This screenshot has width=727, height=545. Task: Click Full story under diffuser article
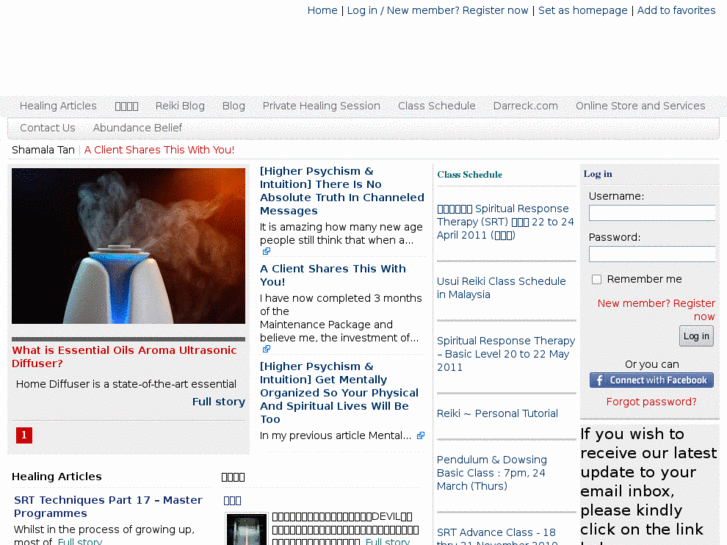(x=219, y=402)
